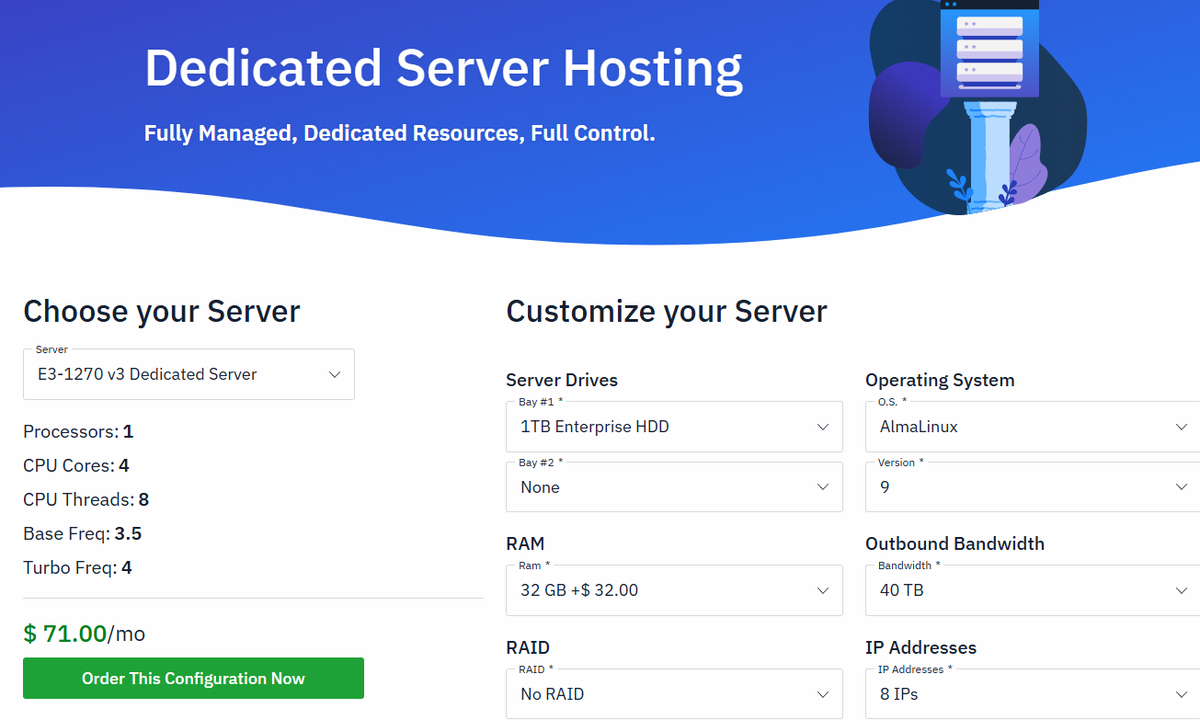Click the Fully Managed tagline text
The width and height of the screenshot is (1200, 720).
coord(399,133)
